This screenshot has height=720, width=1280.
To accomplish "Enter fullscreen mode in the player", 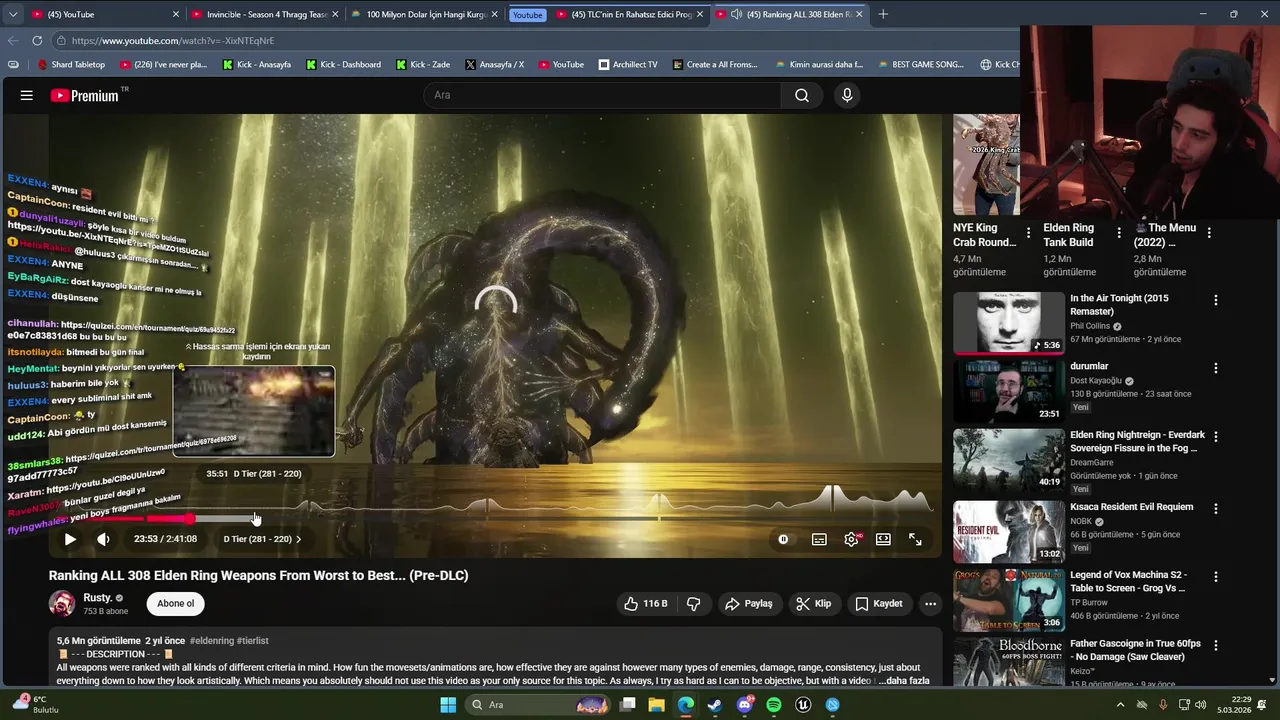I will [915, 539].
